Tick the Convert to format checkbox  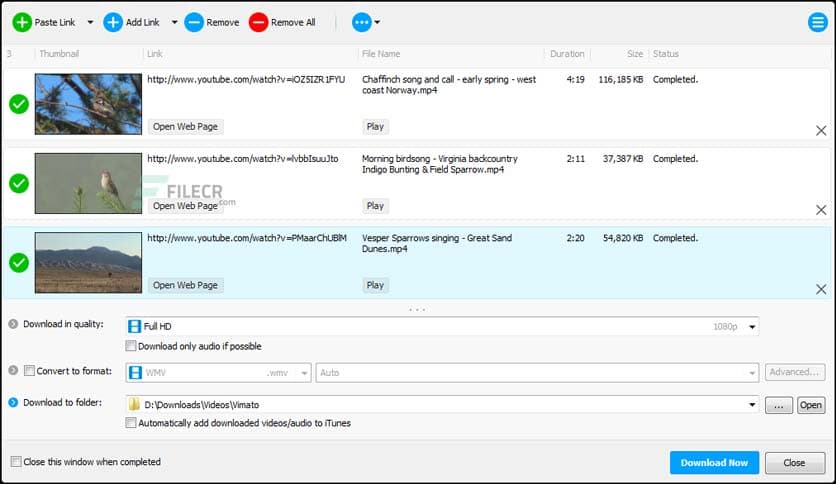pos(29,370)
